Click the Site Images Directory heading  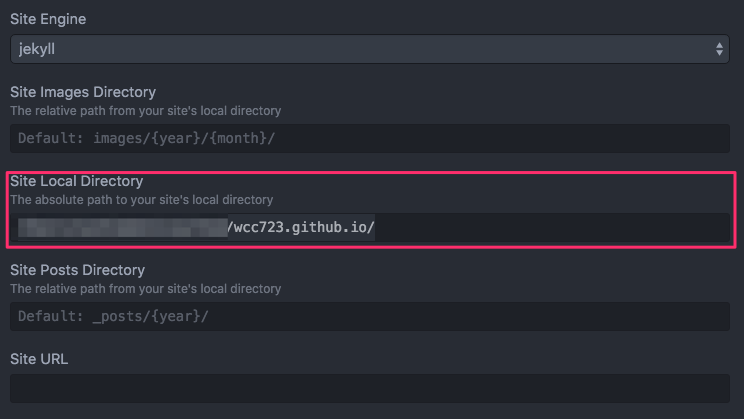tap(83, 92)
